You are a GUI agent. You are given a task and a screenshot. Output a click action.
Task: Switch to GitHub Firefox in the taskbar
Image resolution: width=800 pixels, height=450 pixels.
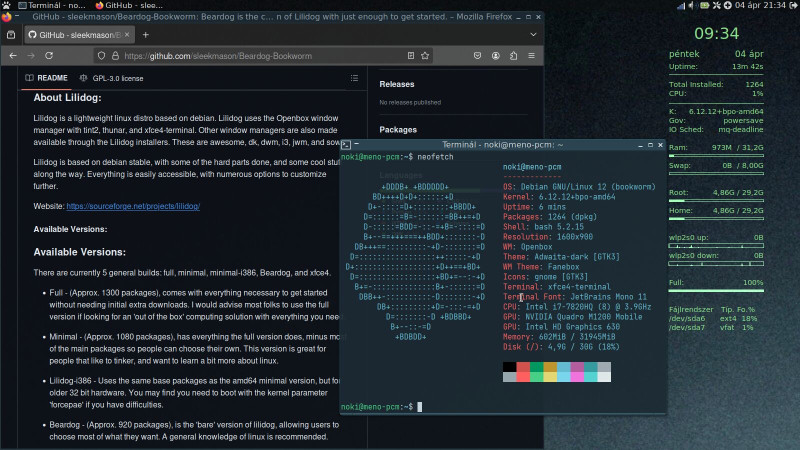(x=129, y=5)
